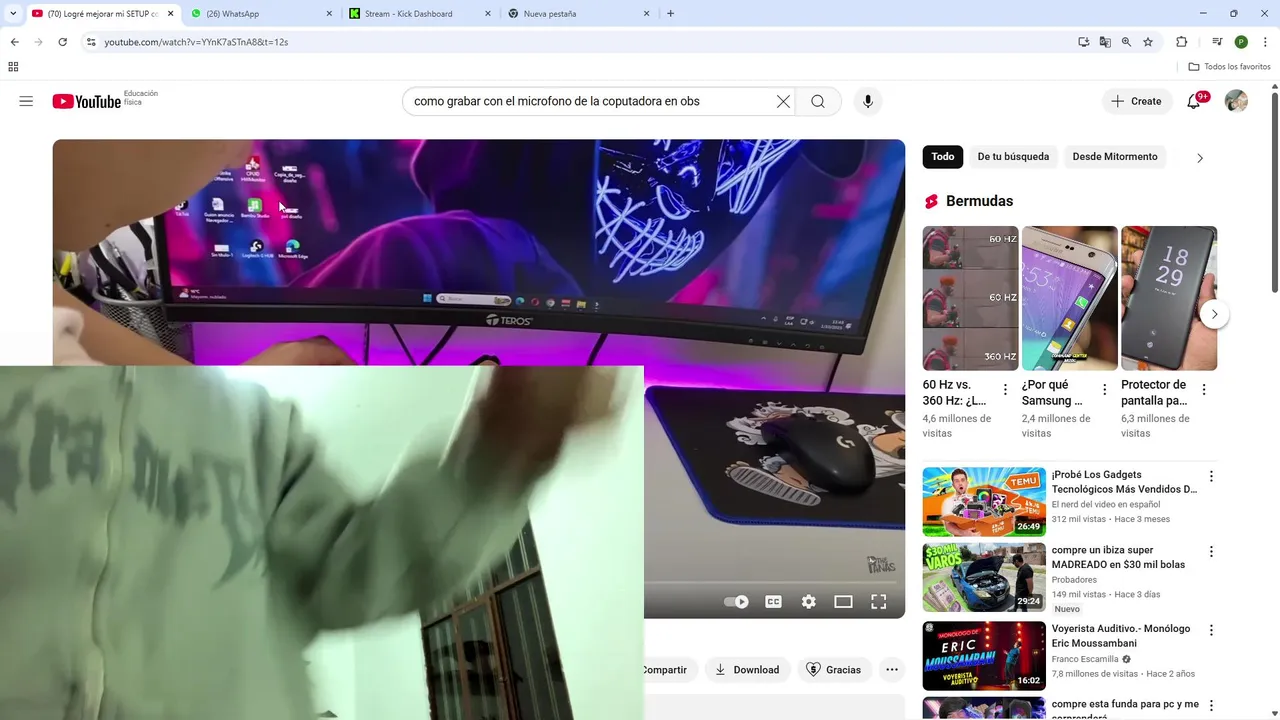The width and height of the screenshot is (1280, 720).
Task: Open options for ibiza super MADREADO video
Action: 1211,552
